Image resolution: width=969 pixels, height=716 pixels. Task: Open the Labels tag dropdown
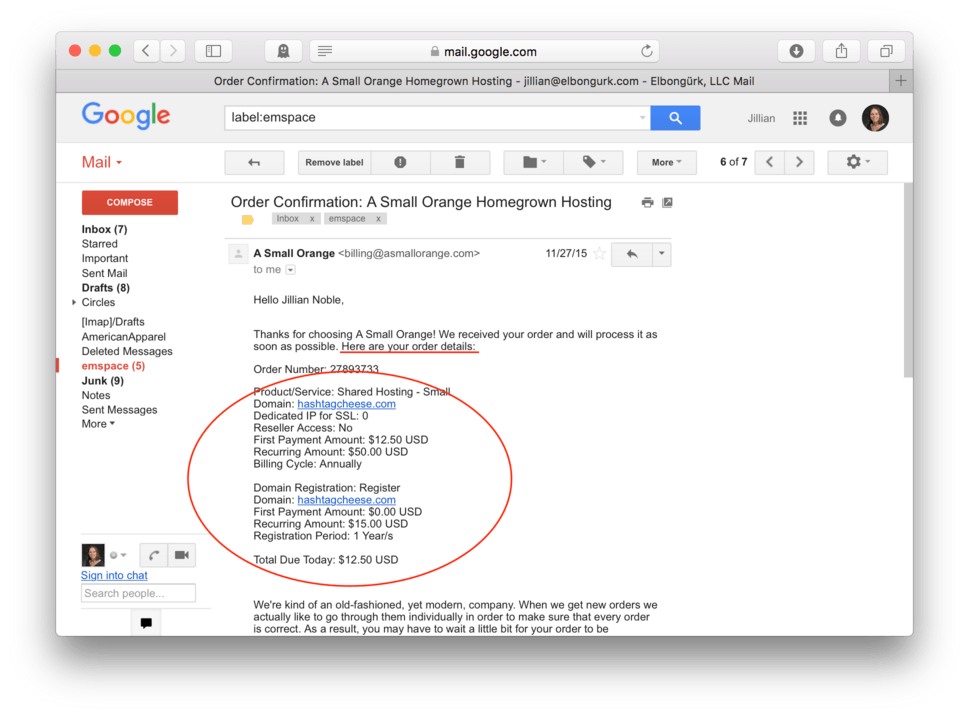pyautogui.click(x=593, y=162)
